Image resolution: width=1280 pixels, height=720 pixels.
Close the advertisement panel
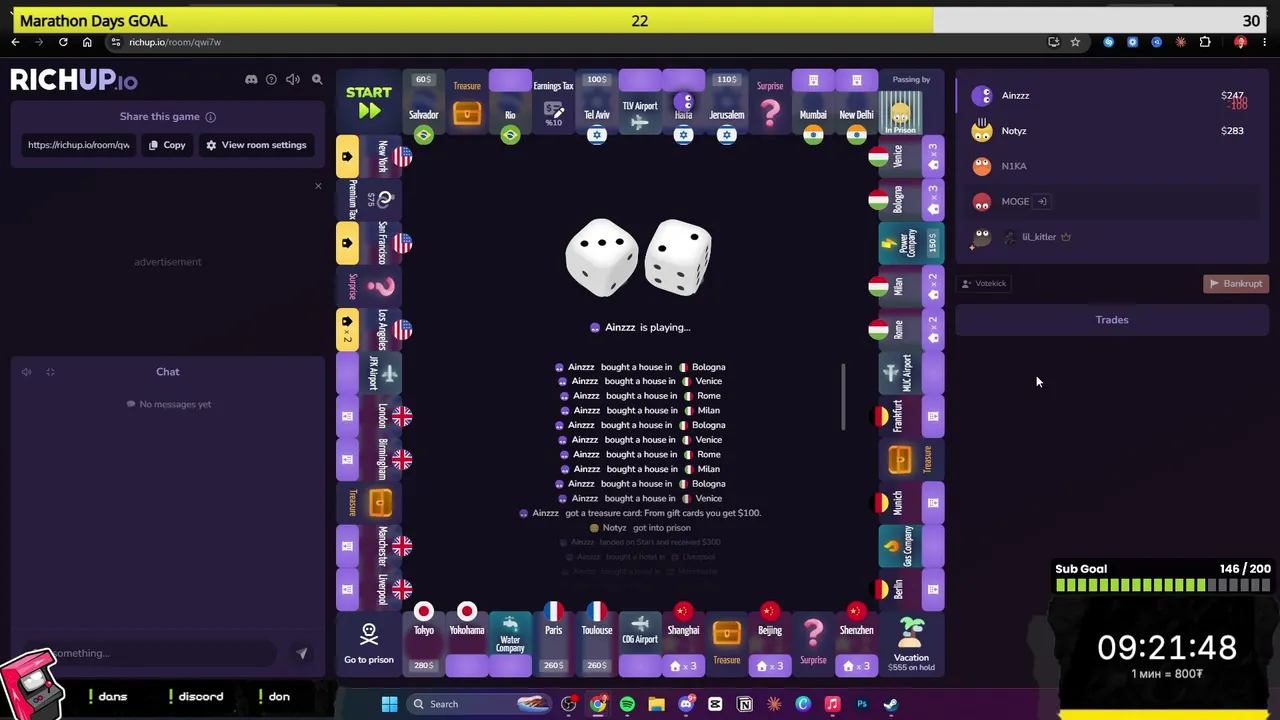(x=318, y=186)
